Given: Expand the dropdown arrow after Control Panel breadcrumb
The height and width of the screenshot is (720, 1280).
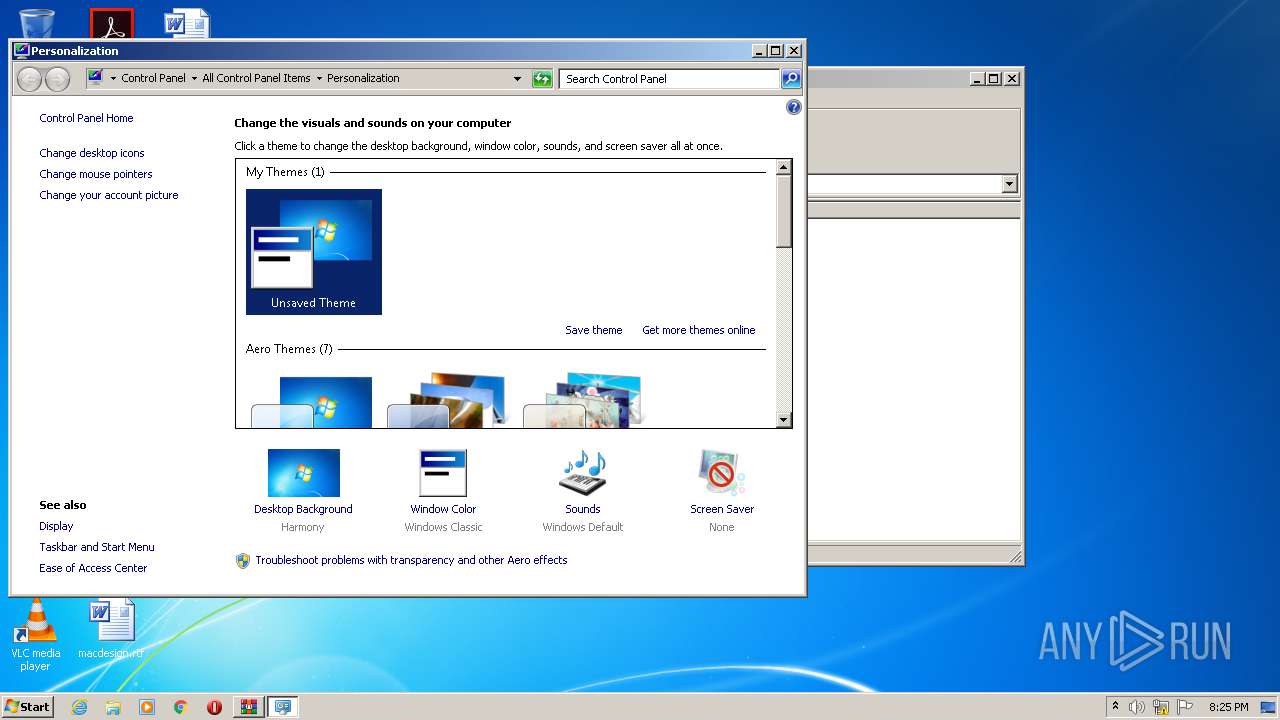Looking at the screenshot, I should 193,78.
